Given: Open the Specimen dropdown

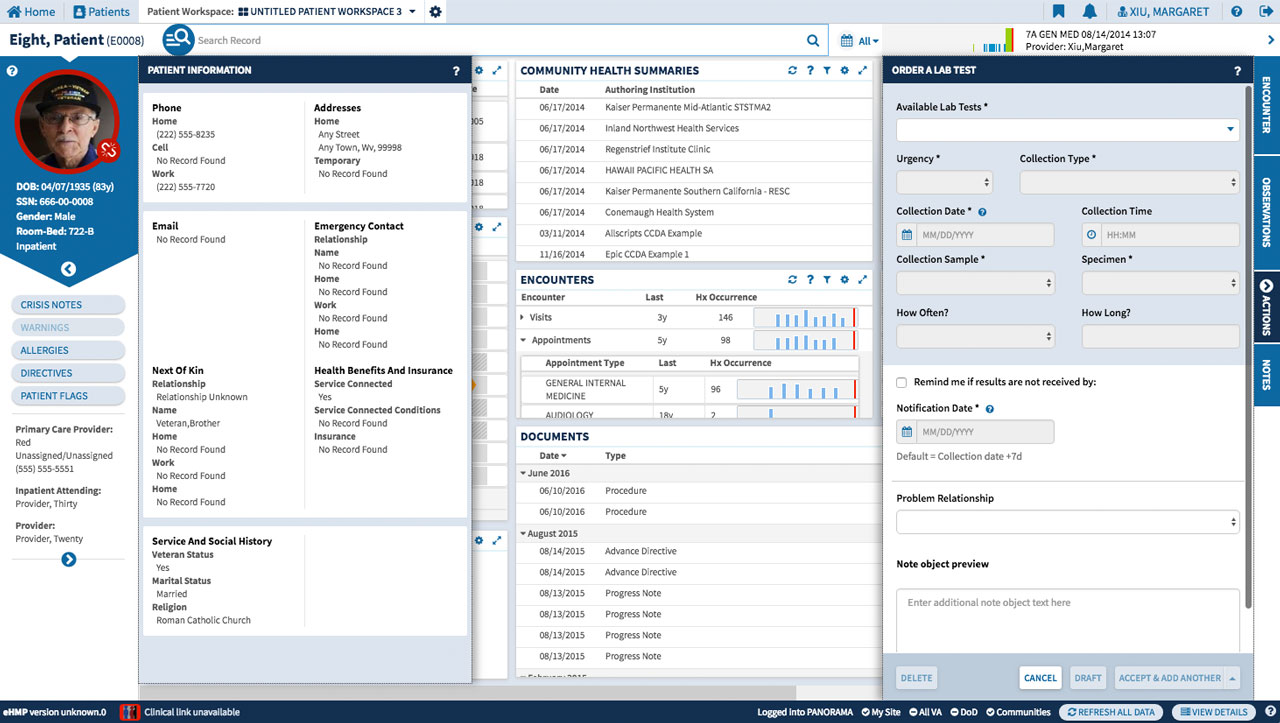Looking at the screenshot, I should coord(1161,283).
